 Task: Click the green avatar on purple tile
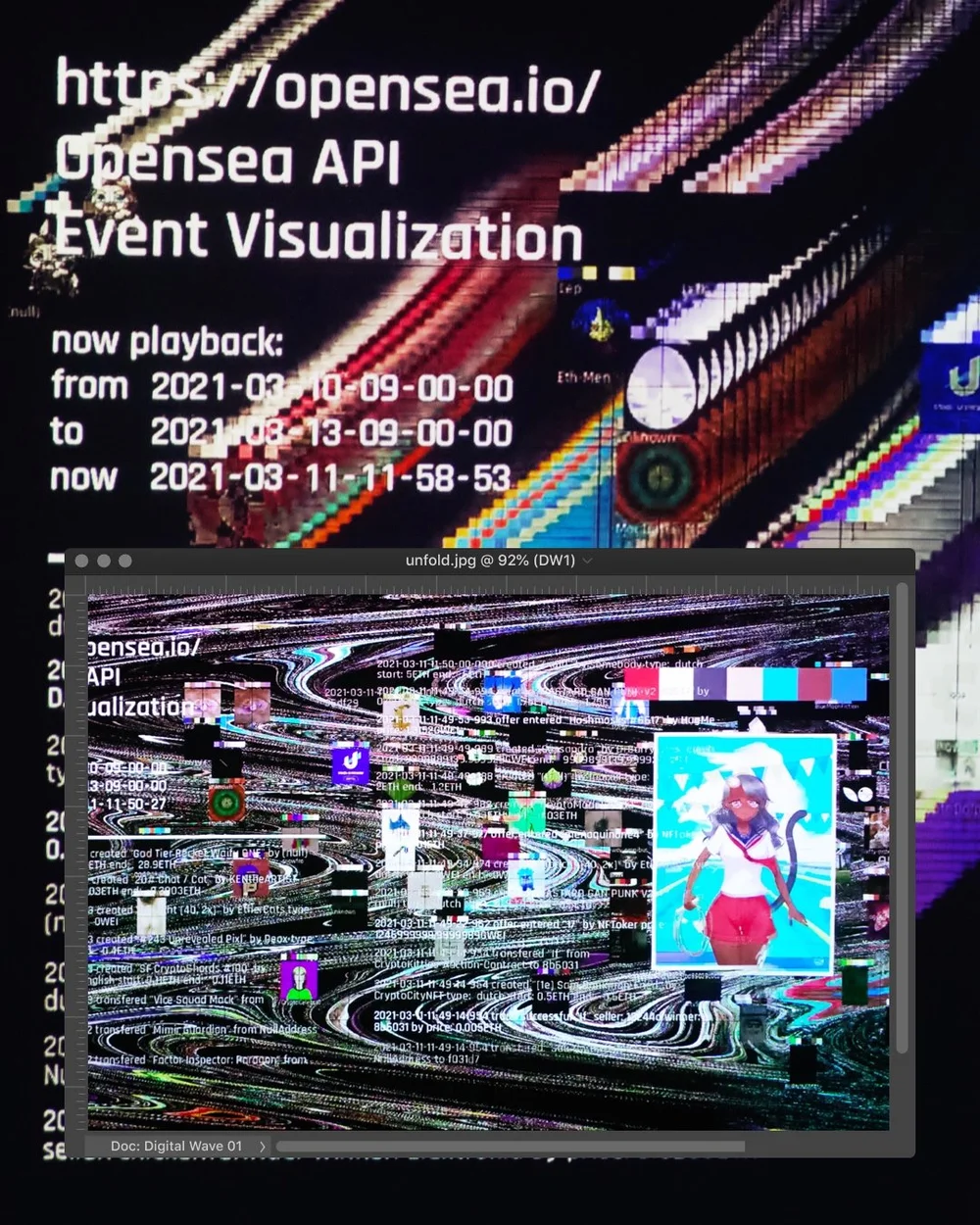(x=298, y=982)
